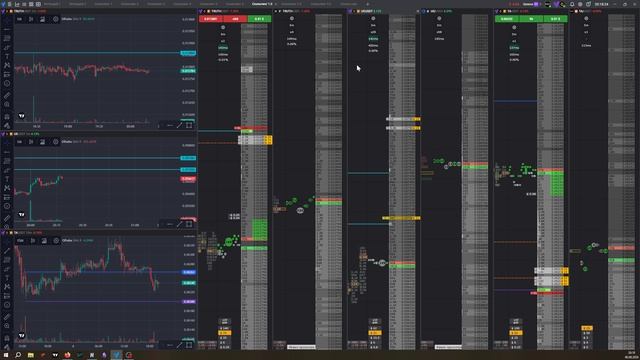640x360 pixels.
Task: Select the ruler tool in bottom chart sidebar
Action: (7, 317)
